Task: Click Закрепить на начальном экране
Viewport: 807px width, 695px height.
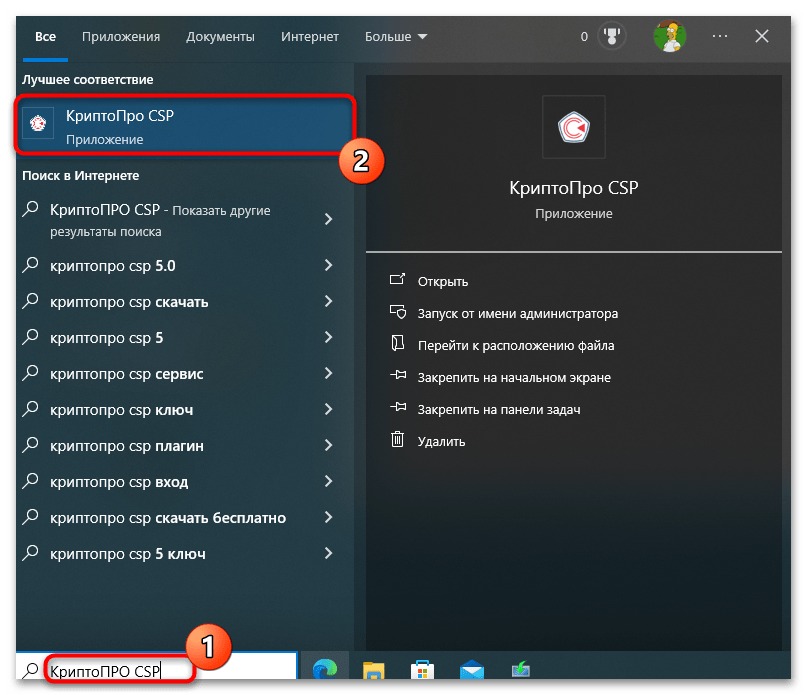Action: (x=514, y=377)
